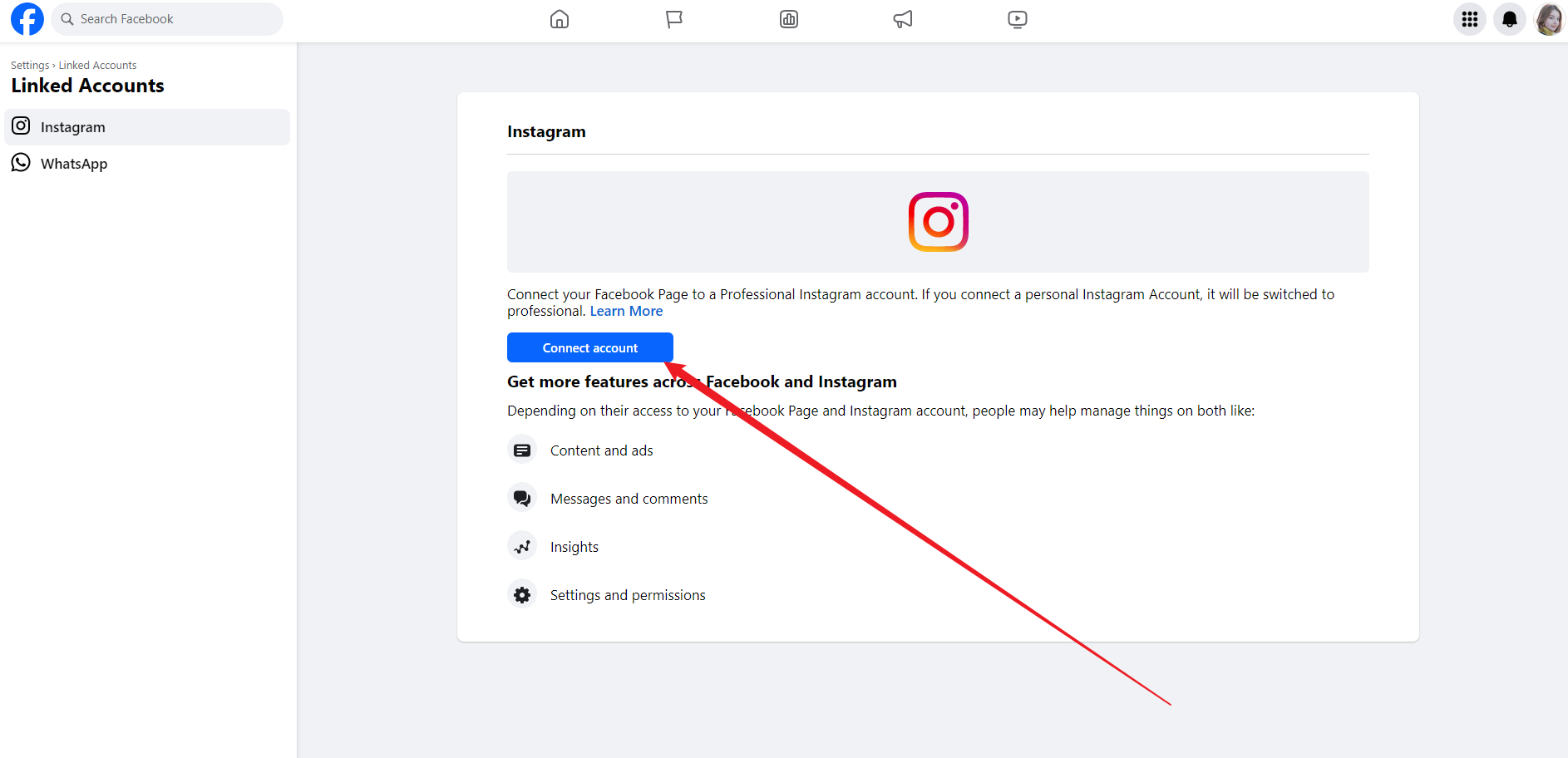Focus the Search Facebook field
Screen dimensions: 1568x758
pos(167,19)
